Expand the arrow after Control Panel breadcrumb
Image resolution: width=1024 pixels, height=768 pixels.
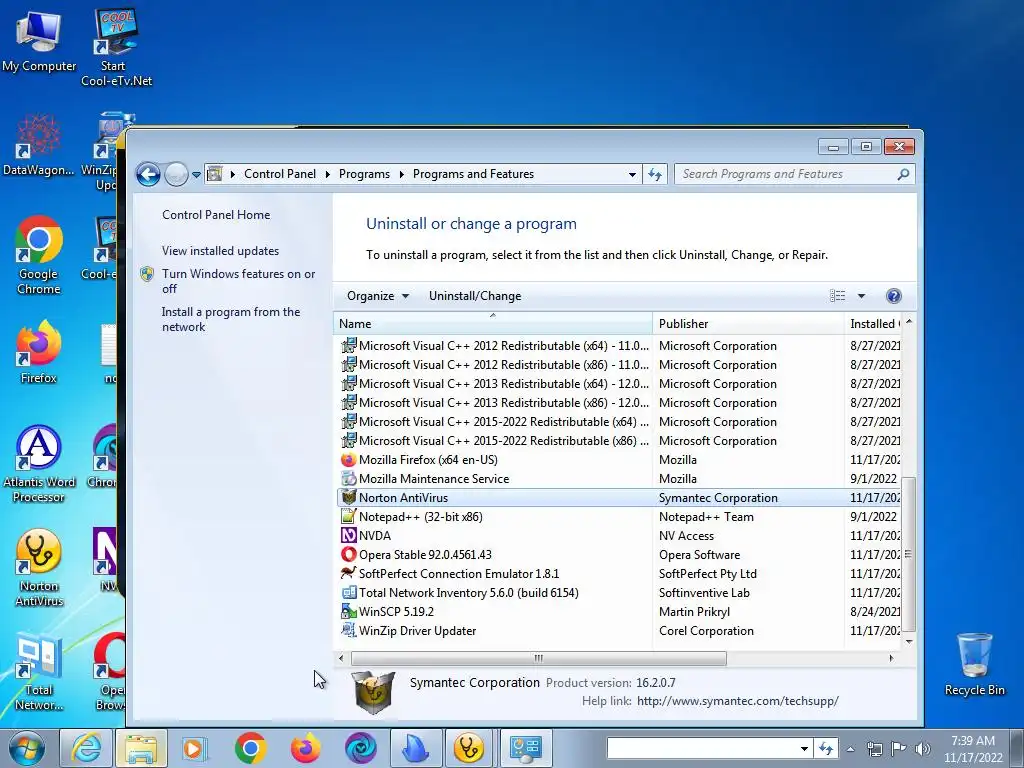328,174
